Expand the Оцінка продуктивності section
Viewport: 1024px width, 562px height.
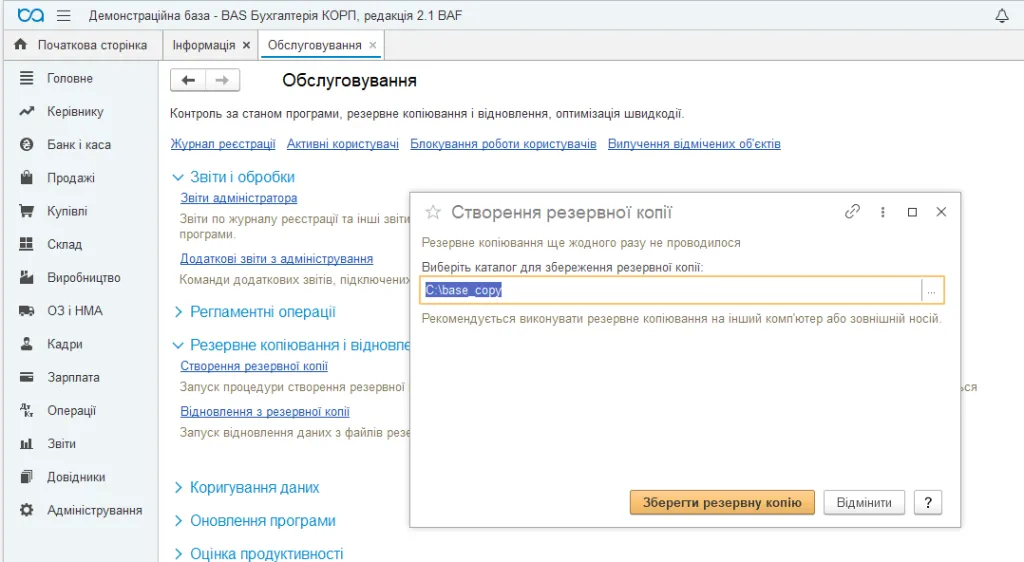(178, 554)
